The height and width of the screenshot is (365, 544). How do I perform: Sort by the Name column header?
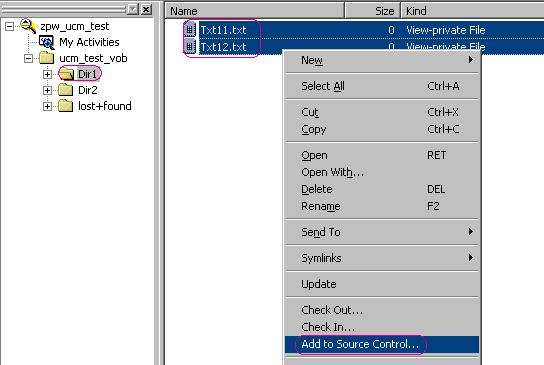(255, 11)
